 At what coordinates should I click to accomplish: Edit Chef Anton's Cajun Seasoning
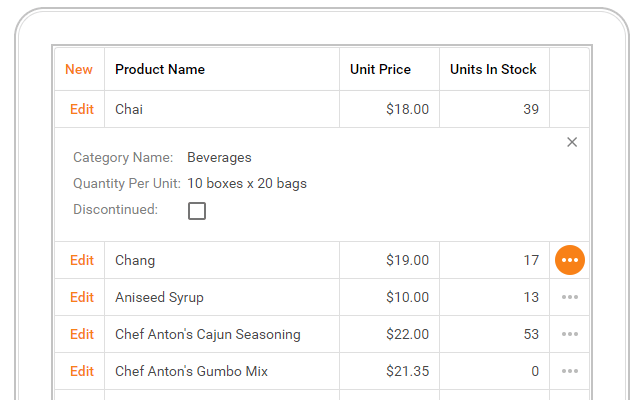click(82, 334)
